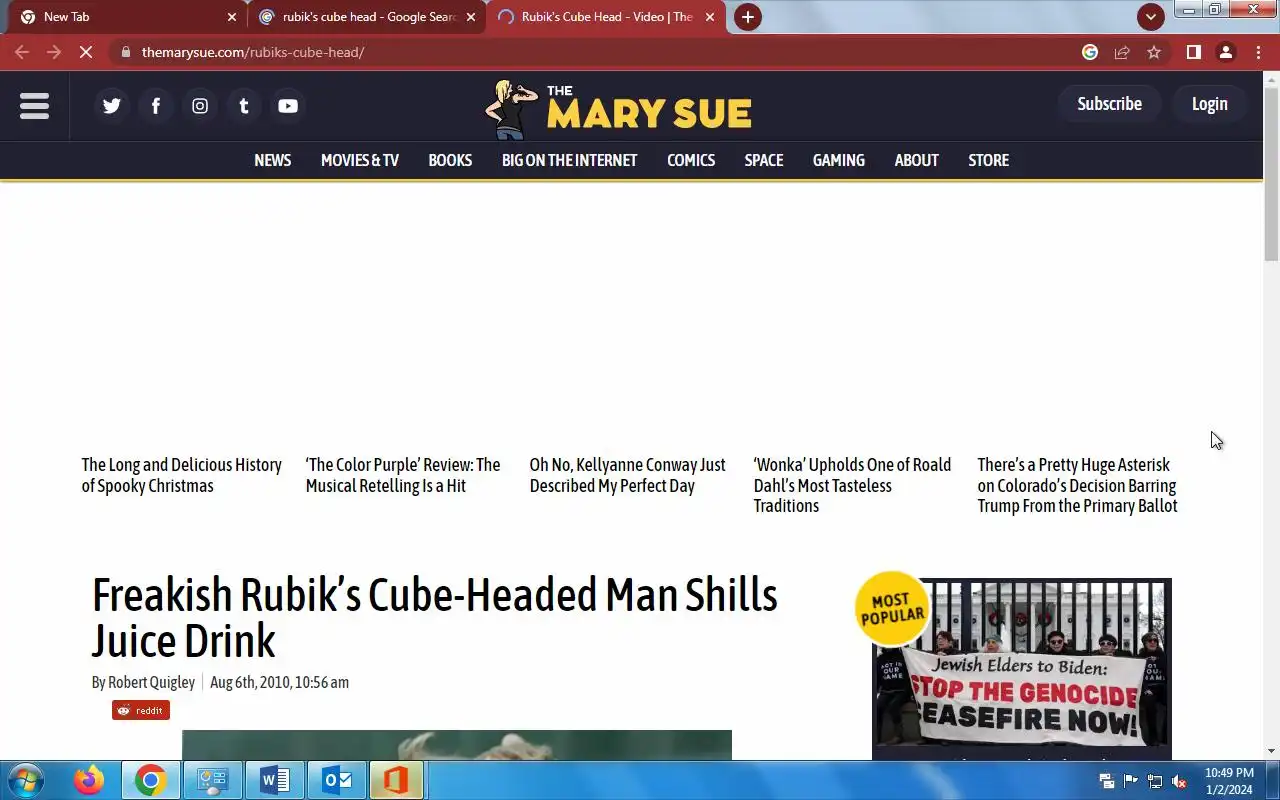The image size is (1280, 800).
Task: Open the STORE page
Action: click(x=989, y=160)
